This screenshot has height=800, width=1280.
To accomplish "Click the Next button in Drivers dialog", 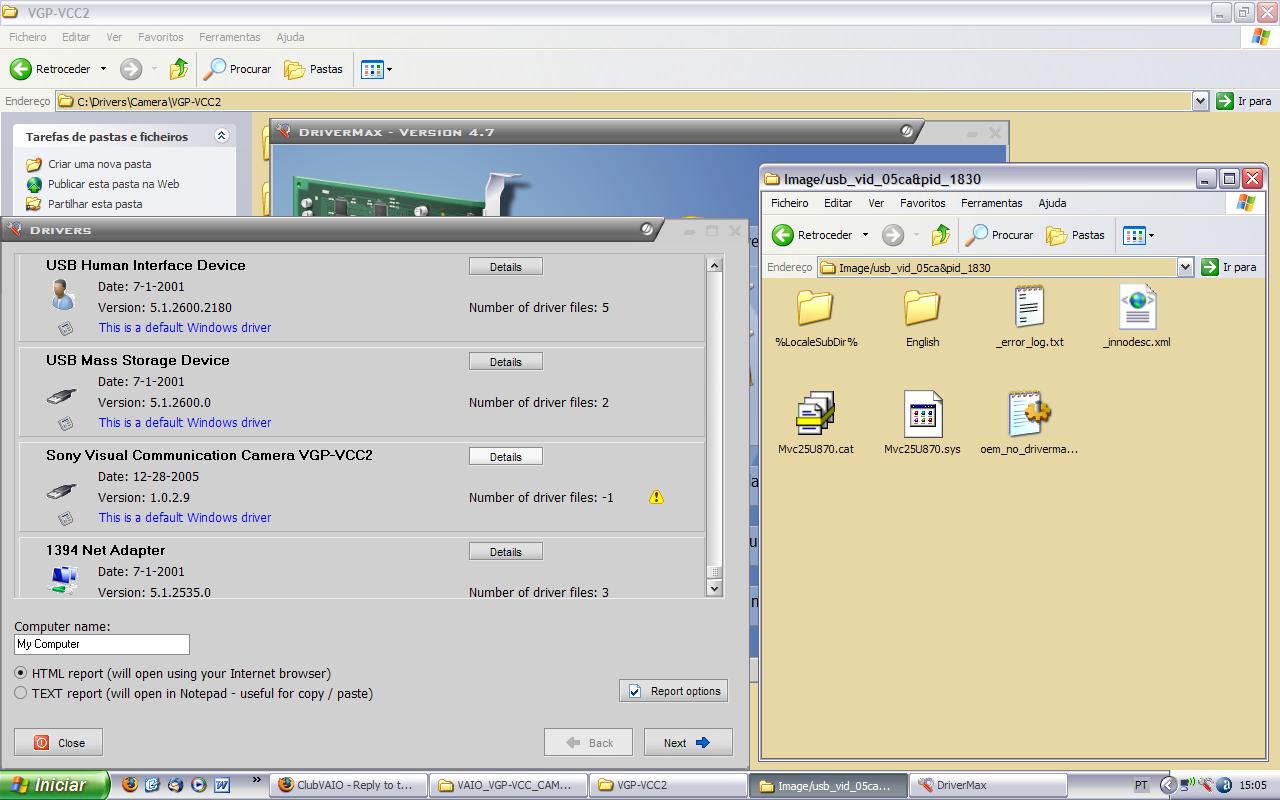I will 688,743.
